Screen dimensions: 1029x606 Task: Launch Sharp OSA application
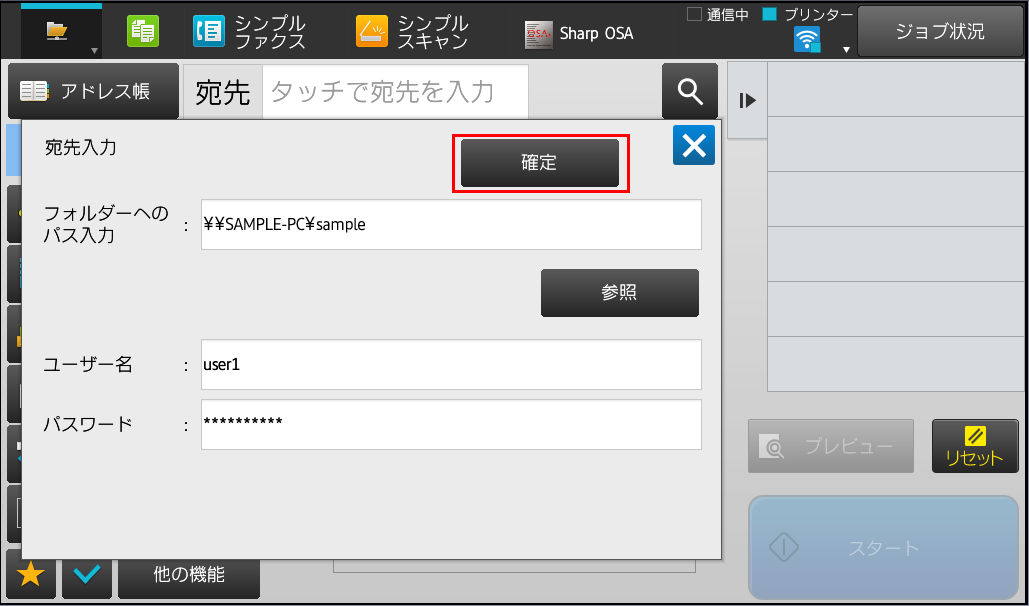(x=579, y=33)
